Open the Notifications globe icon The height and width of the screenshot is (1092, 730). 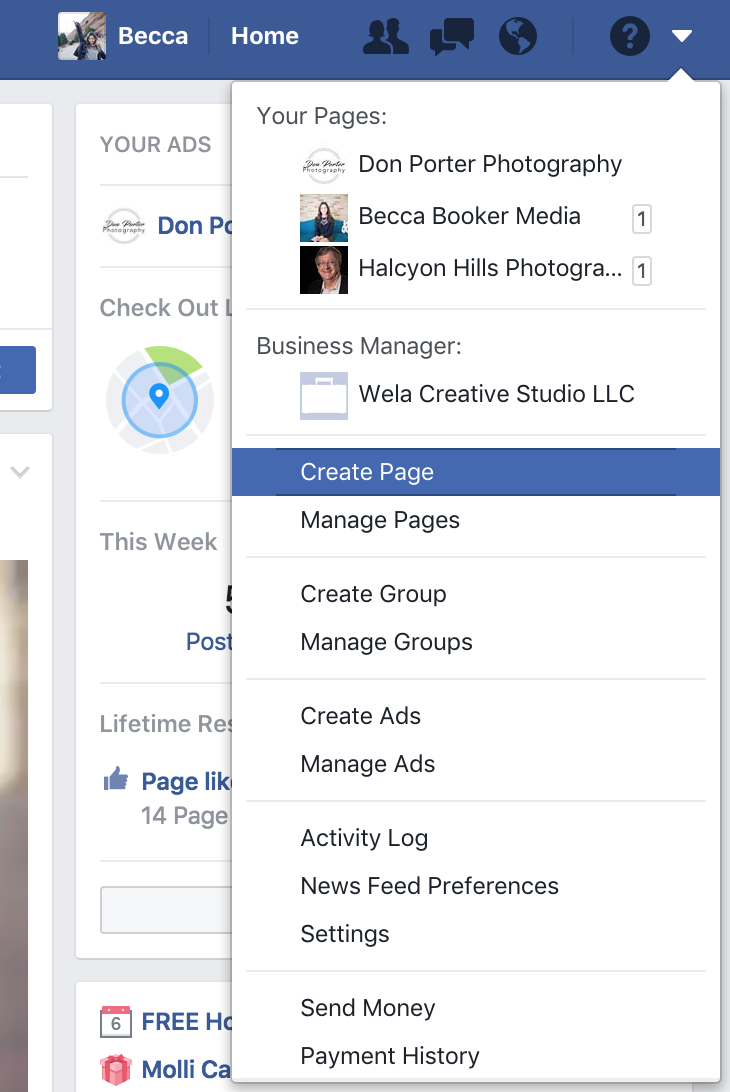point(518,36)
